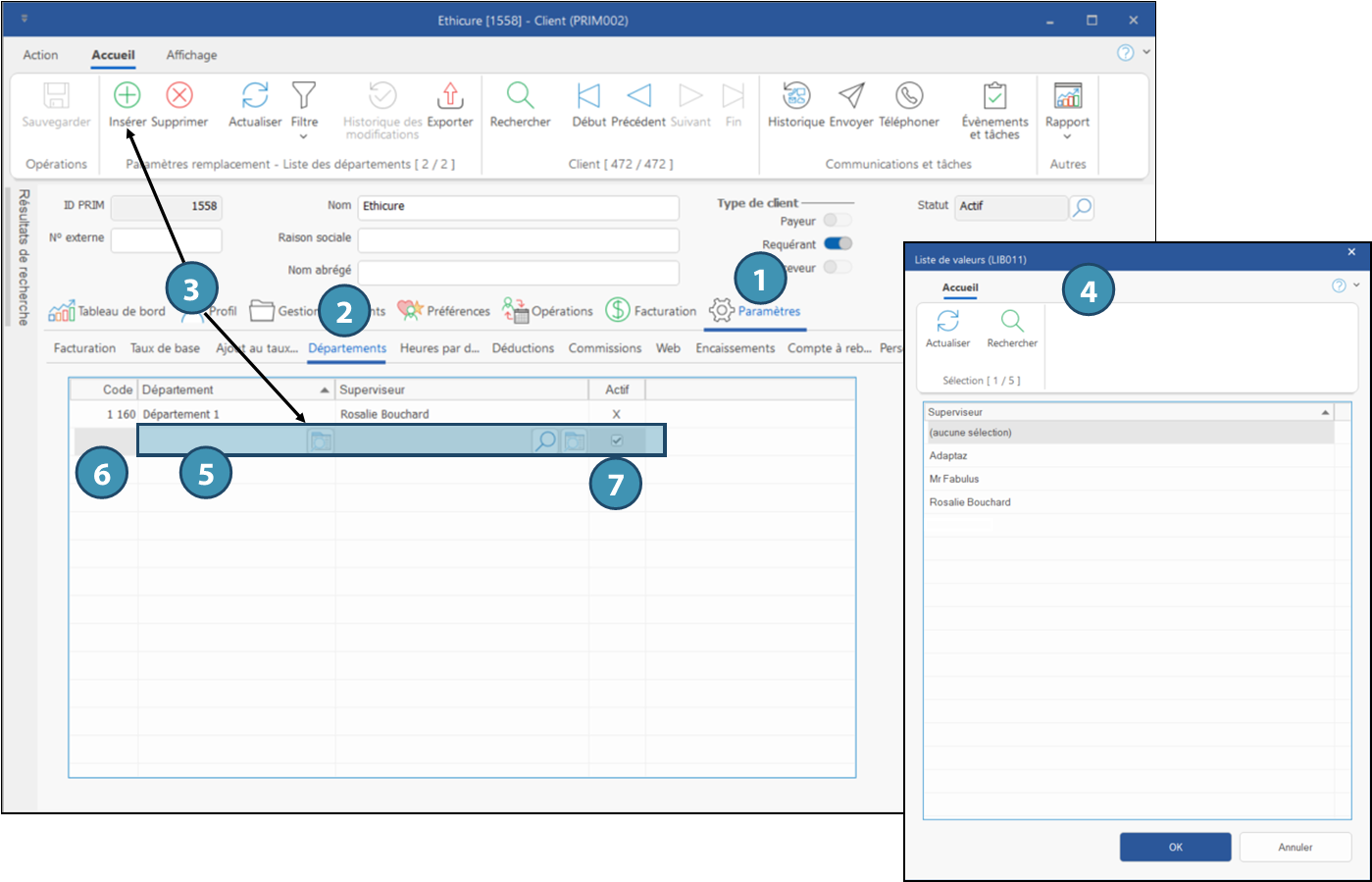The width and height of the screenshot is (1372, 882).
Task: Select Rosalie Bouchard in supervisor list
Action: 970,502
